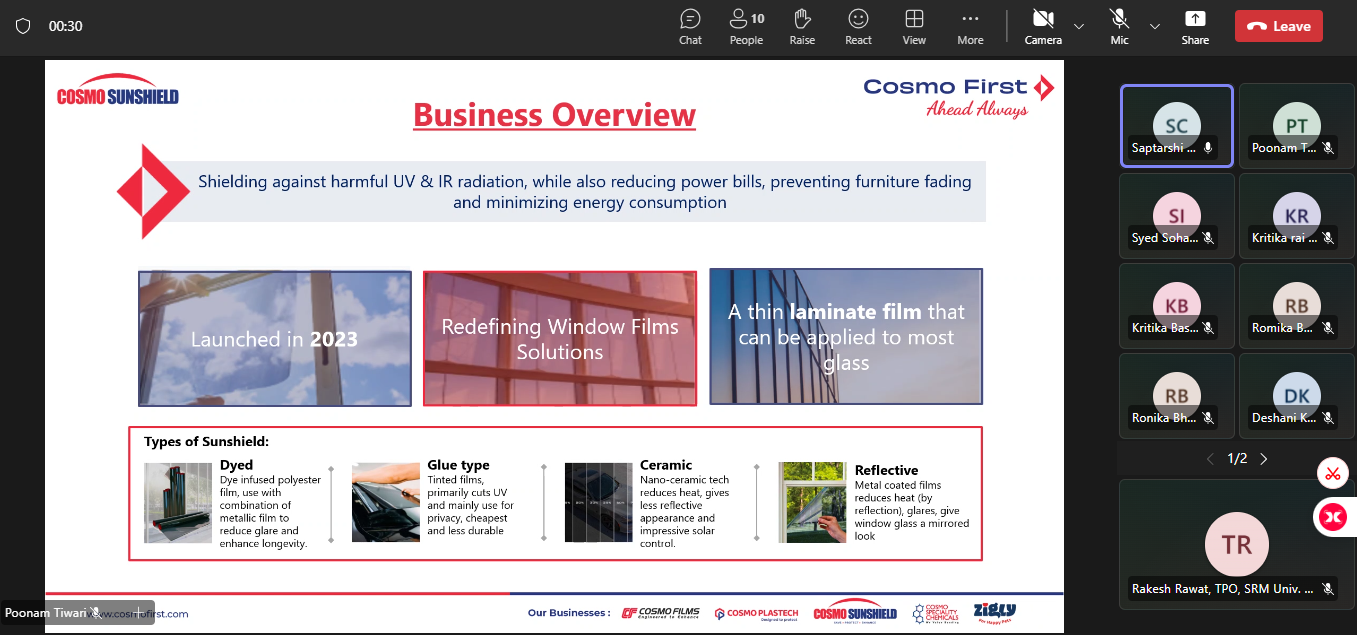Screen dimensions: 1357x635
Task: Start sharing with the Share button
Action: (1195, 27)
